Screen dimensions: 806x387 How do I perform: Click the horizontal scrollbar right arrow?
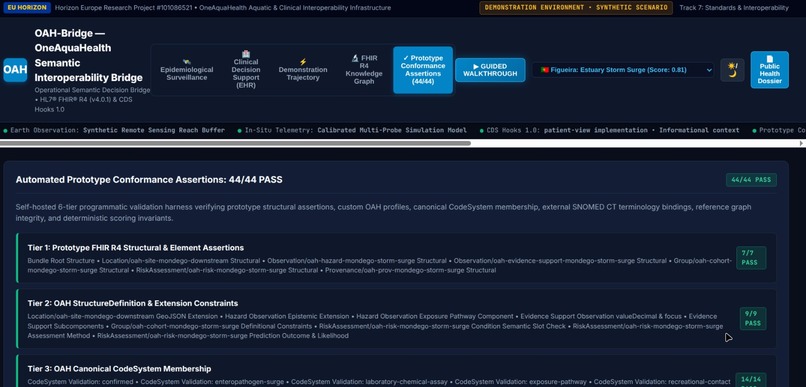pyautogui.click(x=802, y=143)
